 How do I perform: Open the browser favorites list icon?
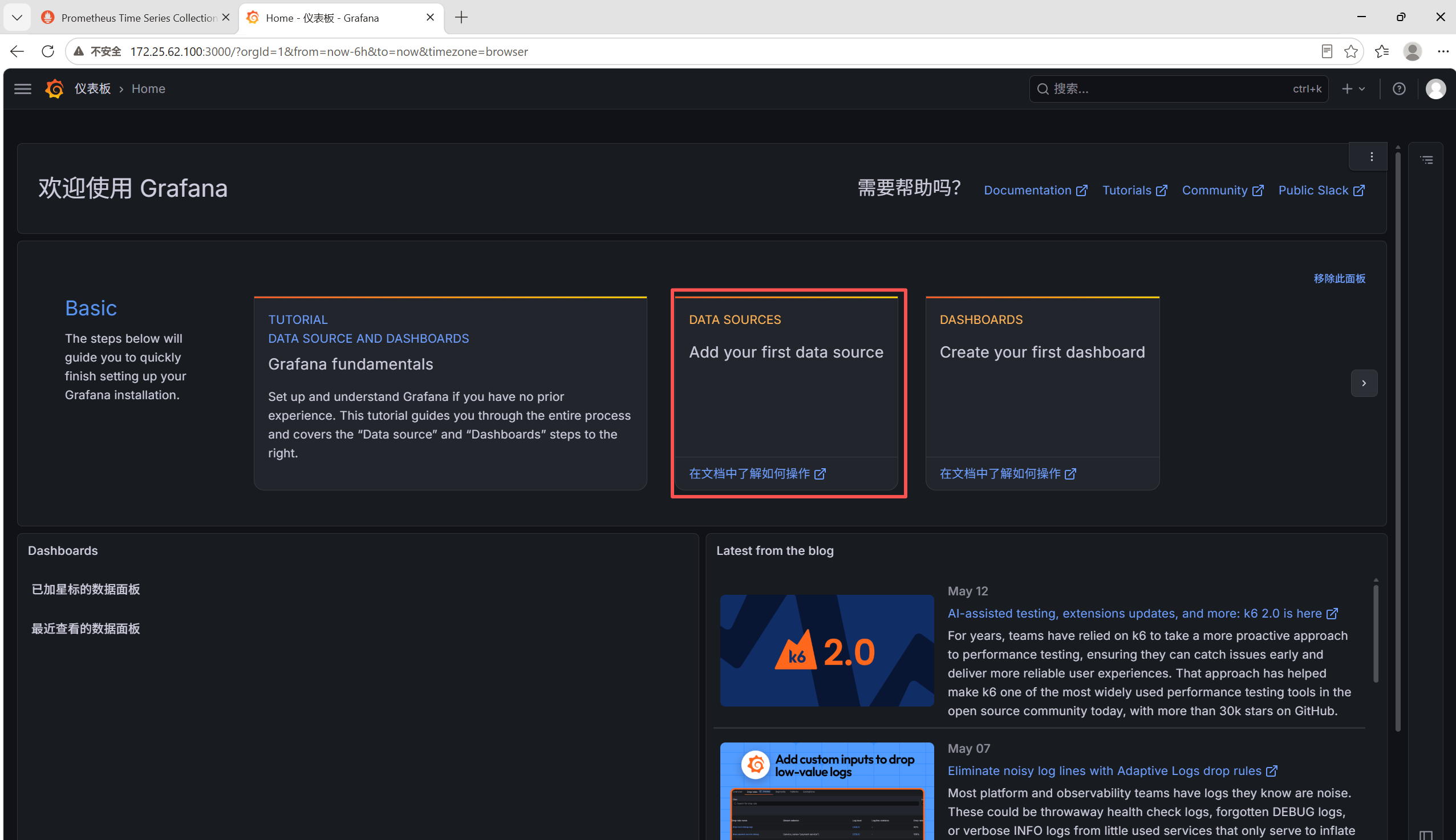point(1382,51)
